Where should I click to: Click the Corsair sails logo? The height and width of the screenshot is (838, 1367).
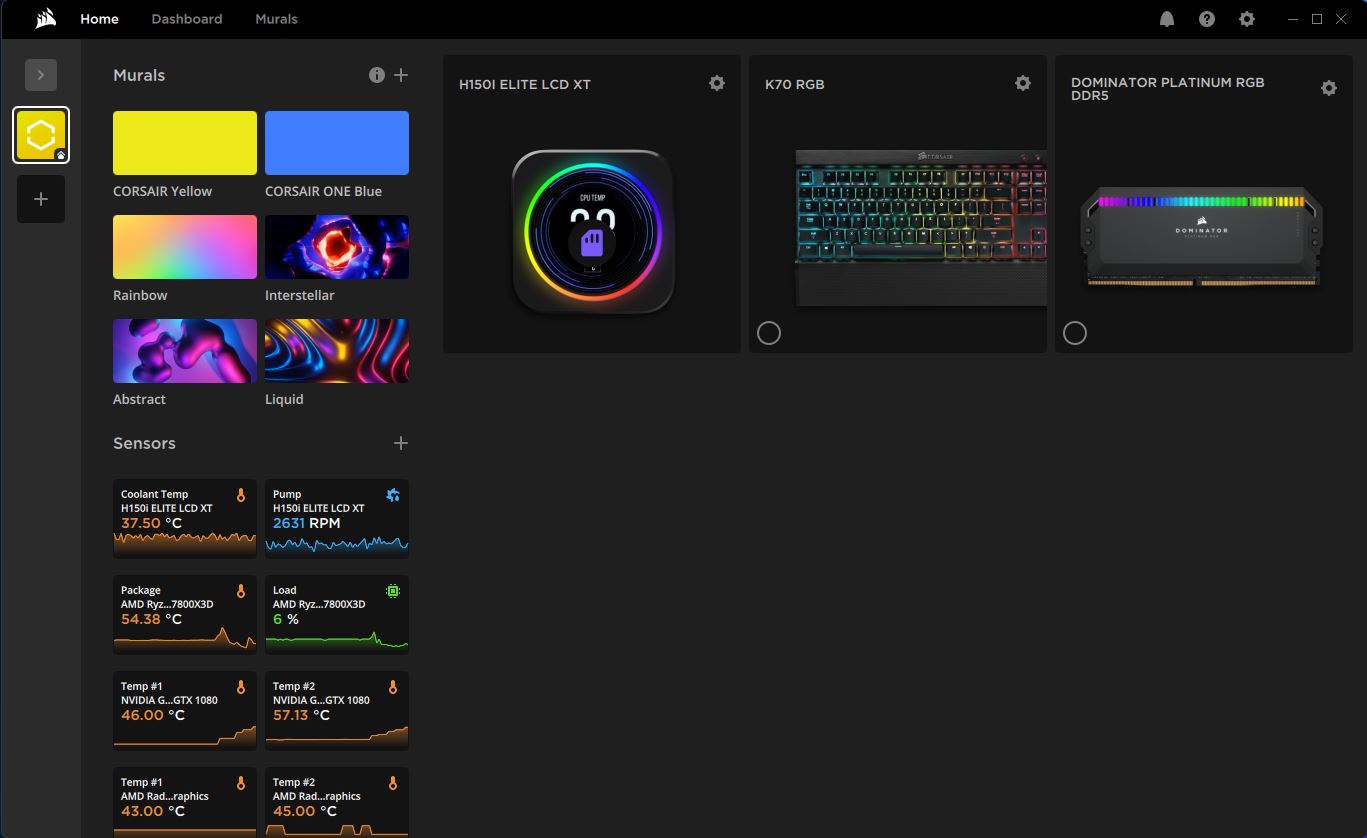[45, 18]
